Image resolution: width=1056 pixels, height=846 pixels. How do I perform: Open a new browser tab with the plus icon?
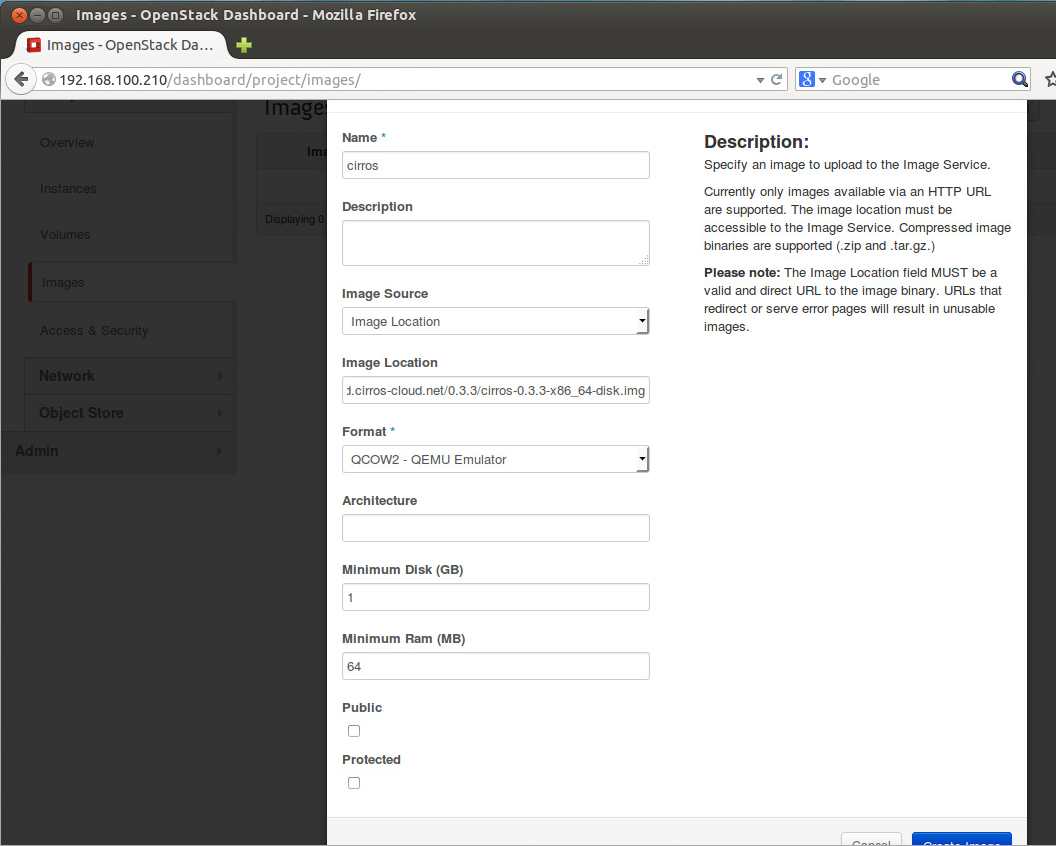pos(243,45)
